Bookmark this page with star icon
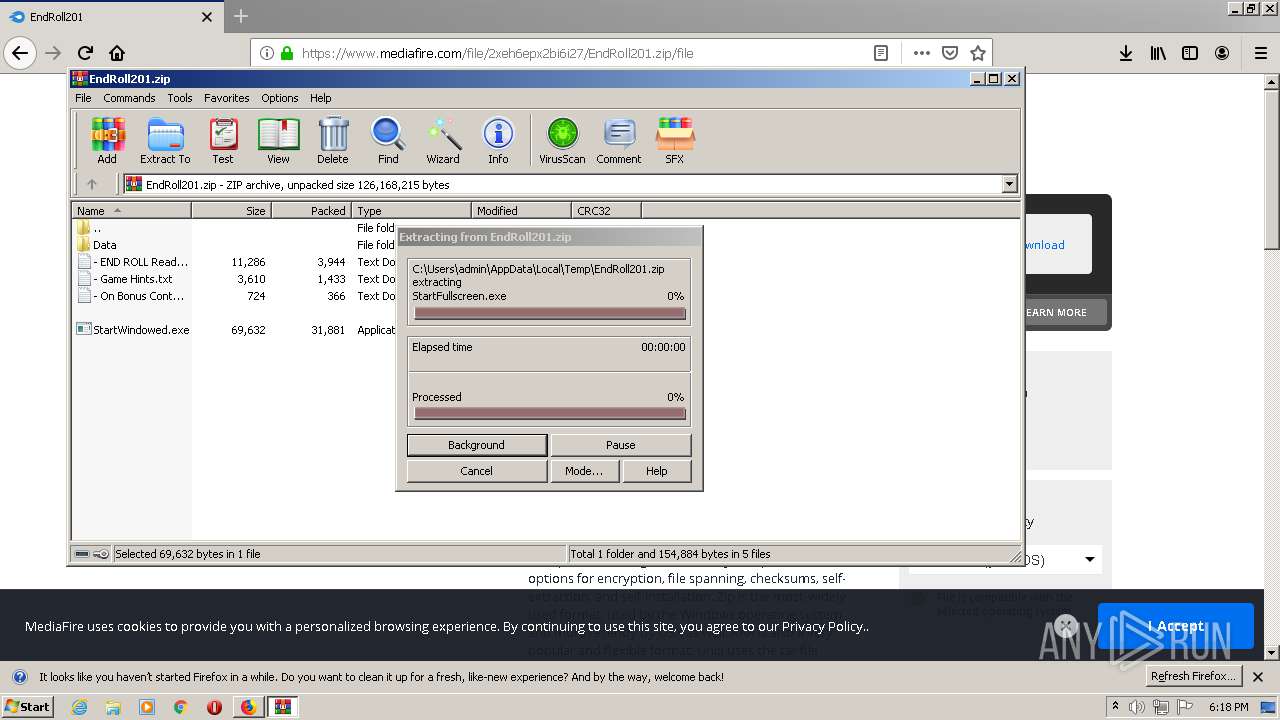The height and width of the screenshot is (720, 1280). pos(978,53)
